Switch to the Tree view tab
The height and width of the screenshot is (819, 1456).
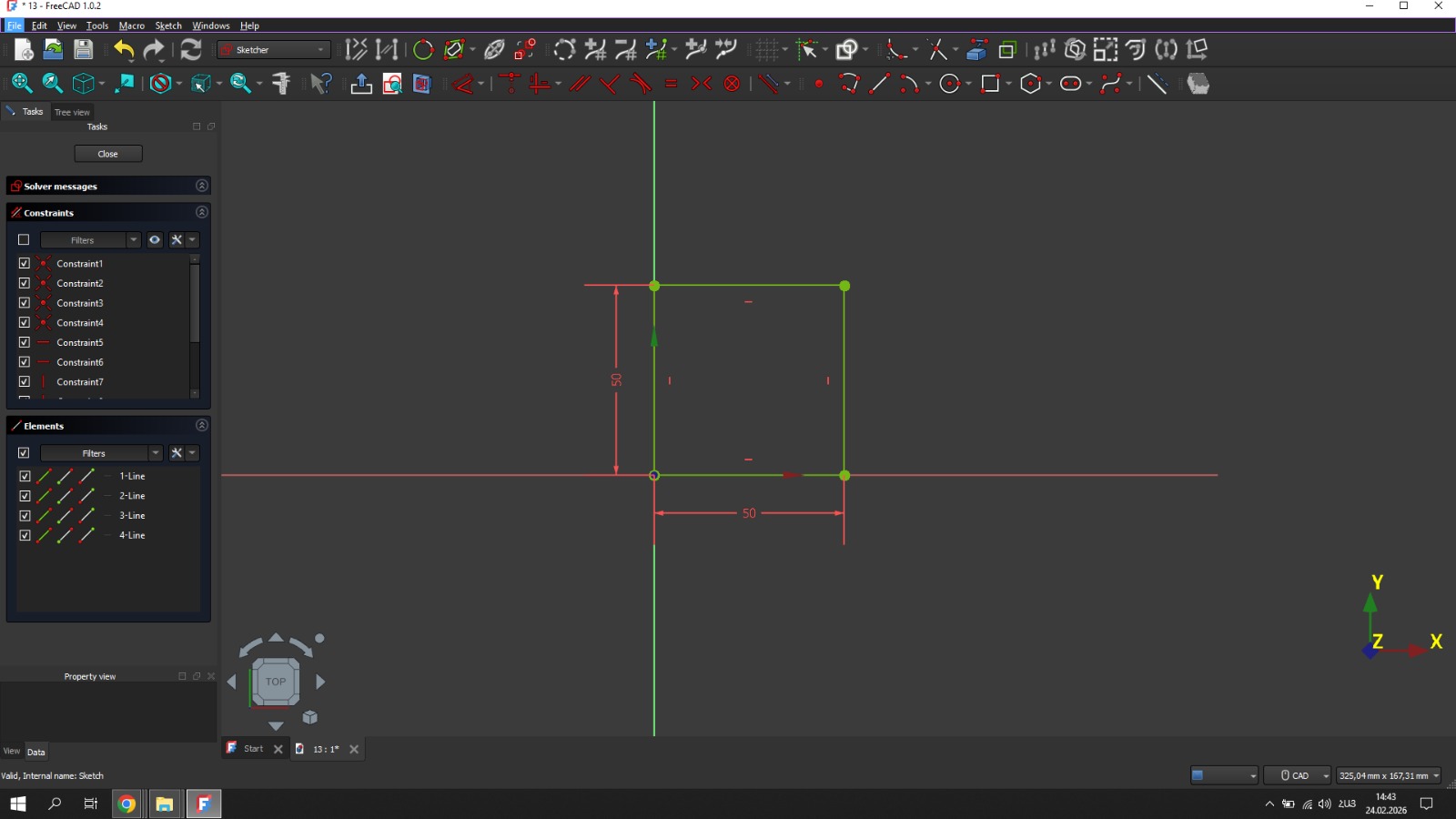coord(72,112)
